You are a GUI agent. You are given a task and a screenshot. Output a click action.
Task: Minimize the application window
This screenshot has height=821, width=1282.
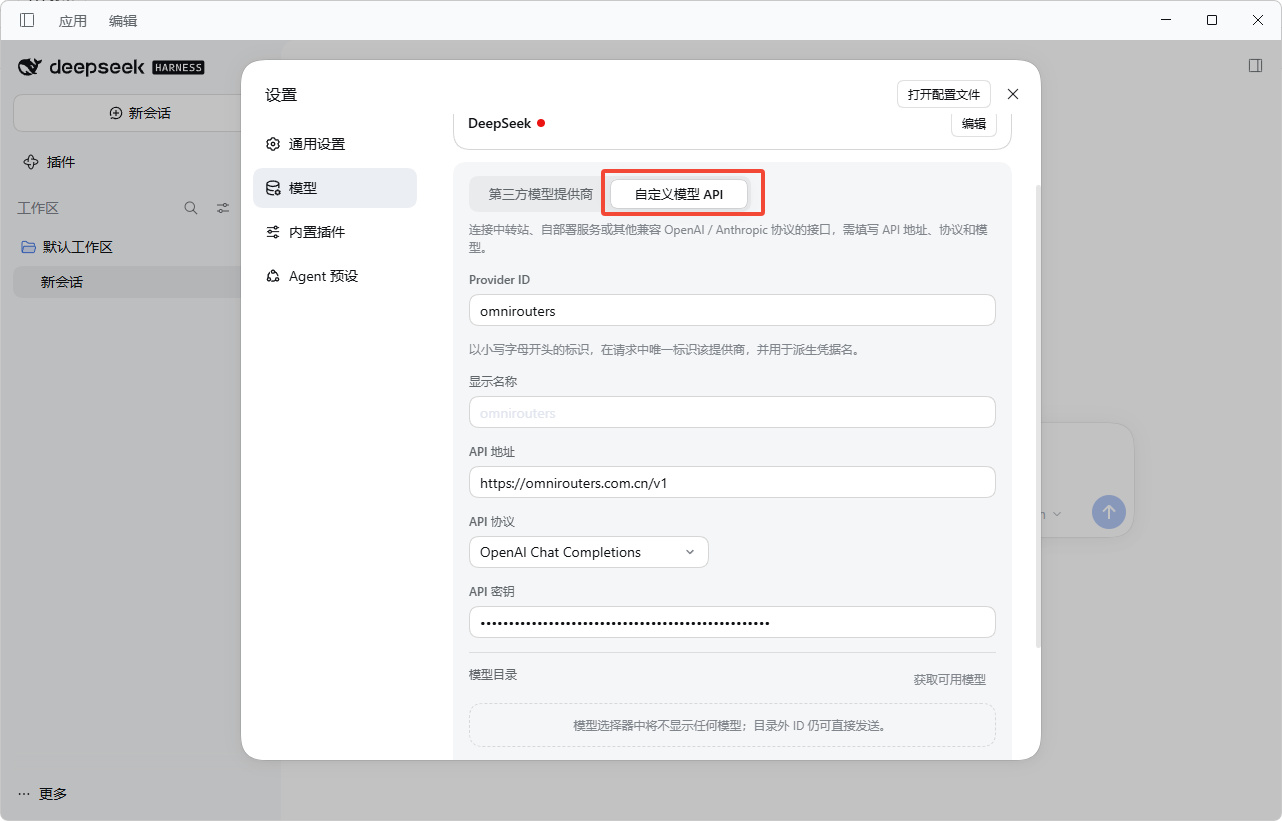(1165, 20)
